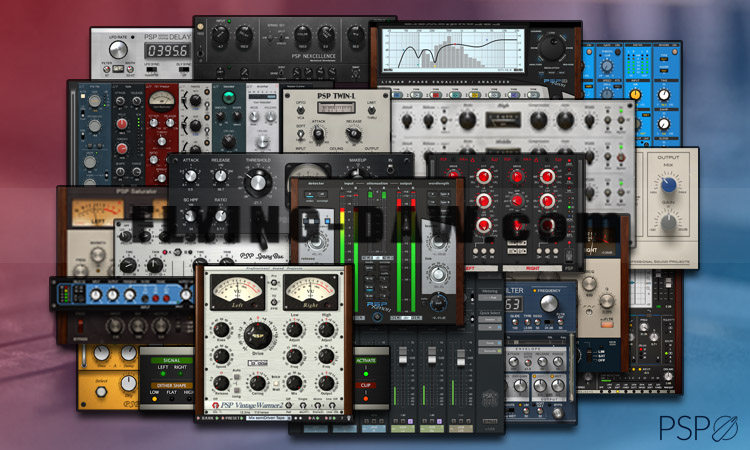Click the red power icon on VintageWarmer2
Viewport: 750px width, 450px height.
click(x=215, y=405)
